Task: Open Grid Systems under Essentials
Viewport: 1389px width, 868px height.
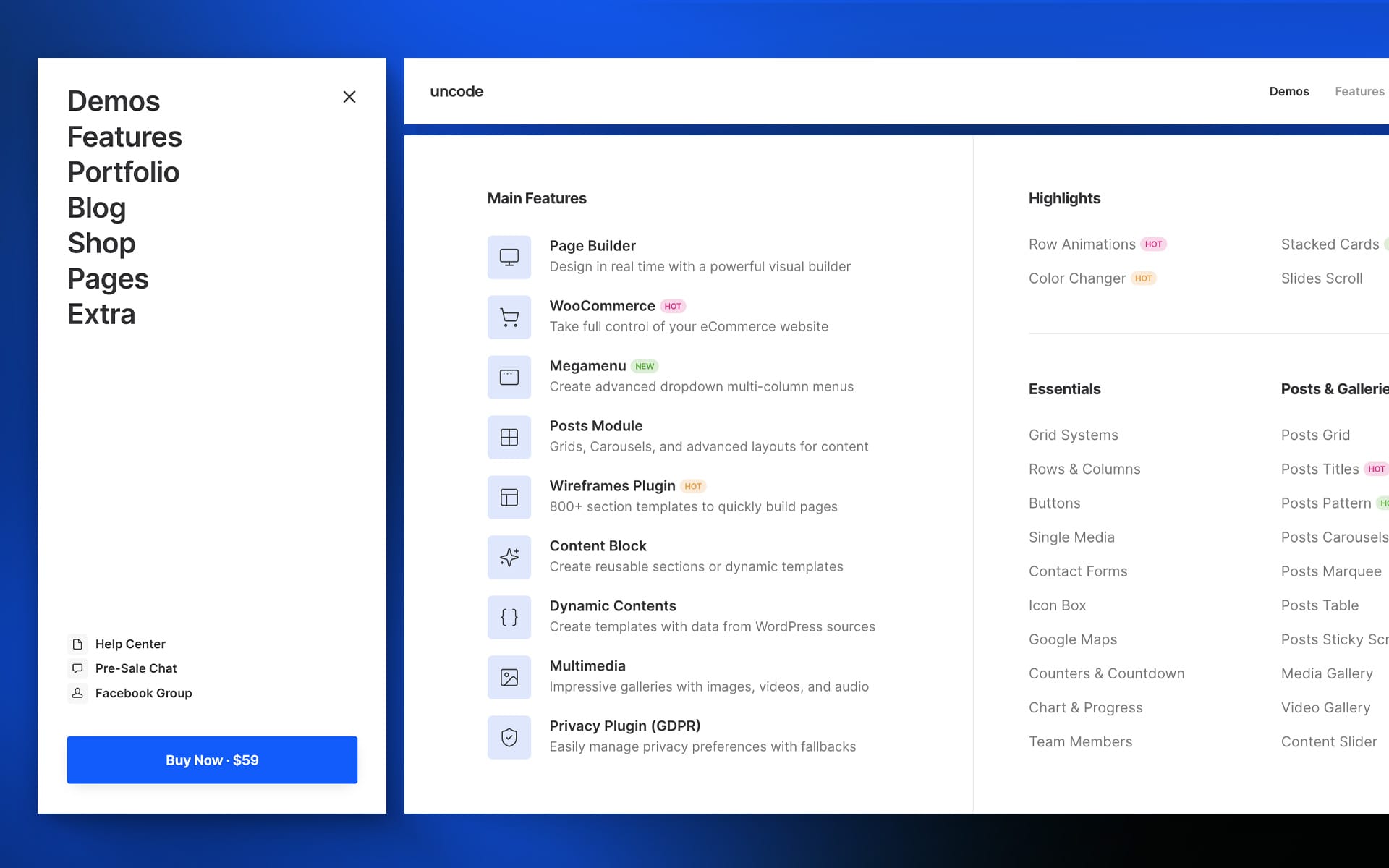Action: (1074, 435)
